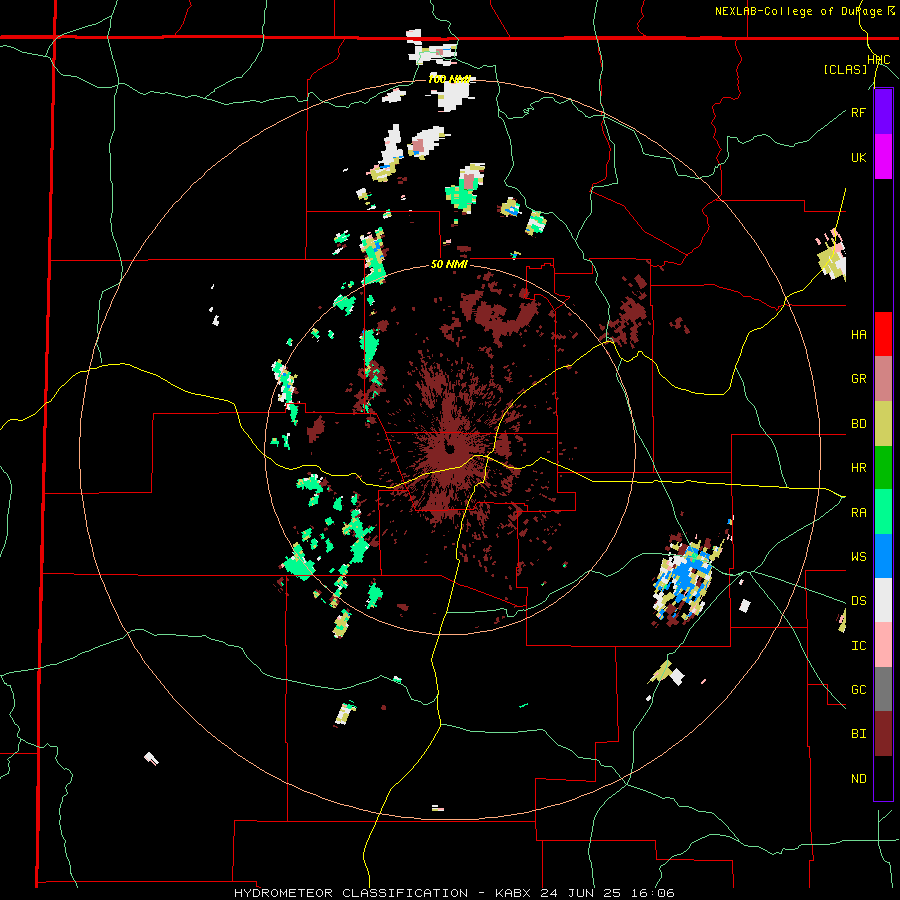Click the 'UK' legend label
Image resolution: width=900 pixels, height=900 pixels.
click(858, 157)
